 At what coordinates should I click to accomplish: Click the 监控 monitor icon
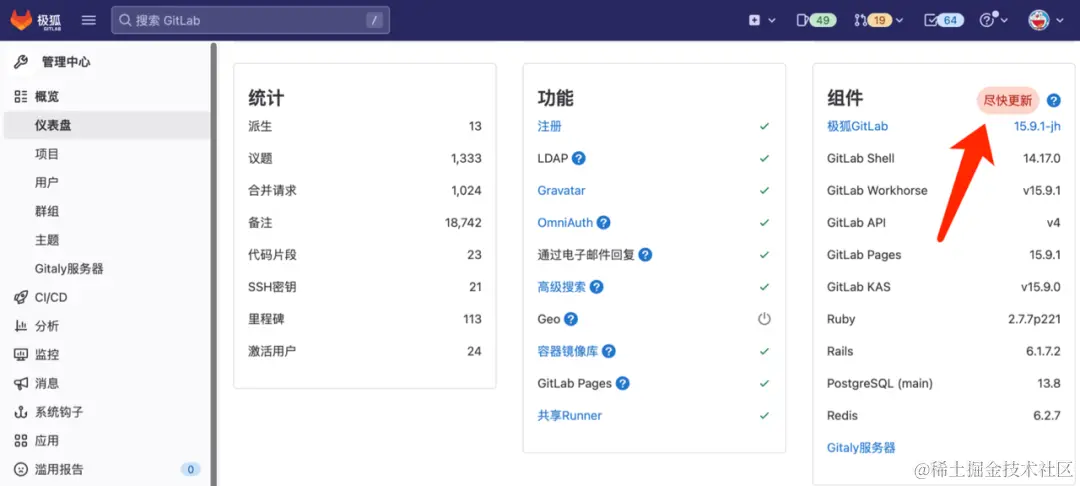pos(21,355)
